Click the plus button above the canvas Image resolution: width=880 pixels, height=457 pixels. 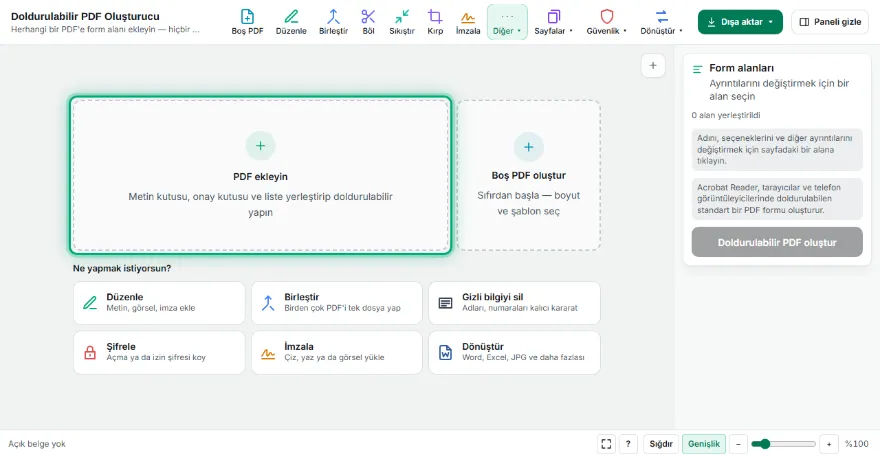pos(653,66)
